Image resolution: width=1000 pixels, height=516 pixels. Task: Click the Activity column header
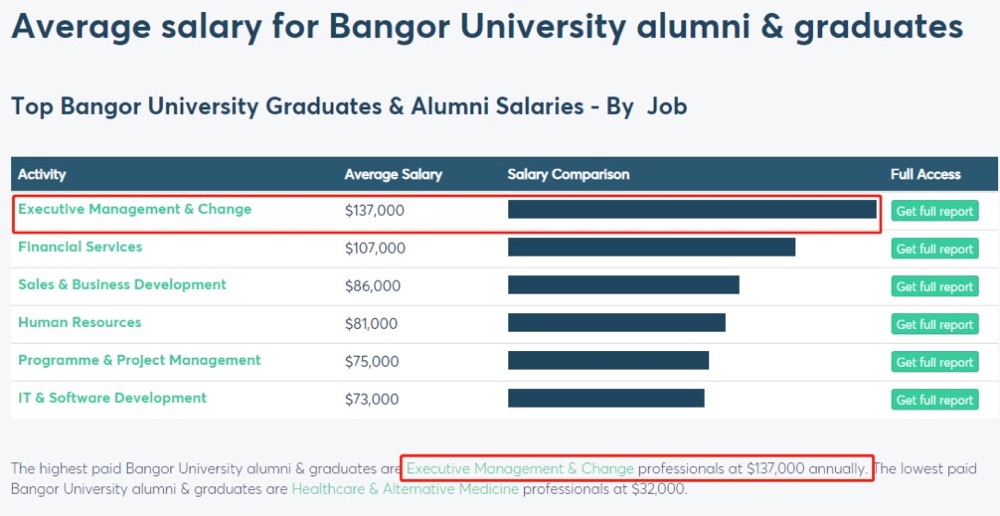[x=42, y=174]
